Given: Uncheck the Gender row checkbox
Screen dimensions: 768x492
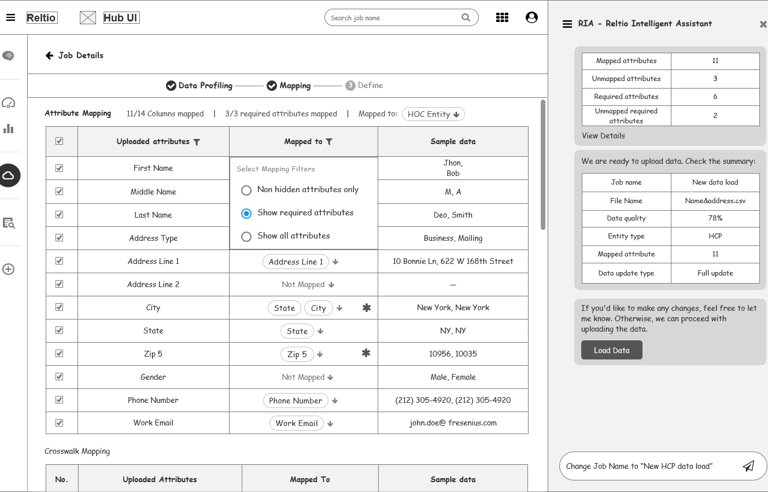Looking at the screenshot, I should click(x=59, y=377).
